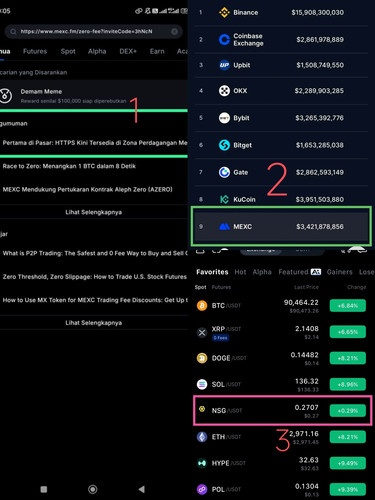This screenshot has height=500, width=375.
Task: Click the DOGE +8.21% change button
Action: [x=348, y=358]
